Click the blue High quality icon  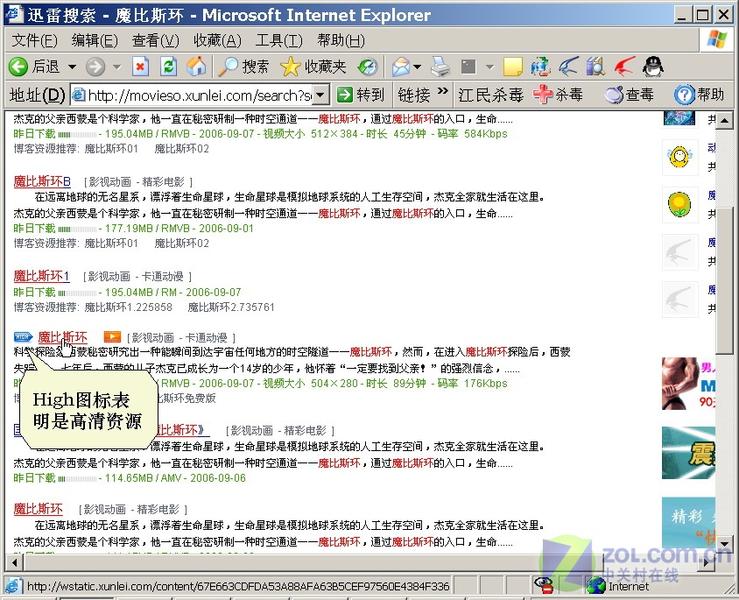[23, 337]
